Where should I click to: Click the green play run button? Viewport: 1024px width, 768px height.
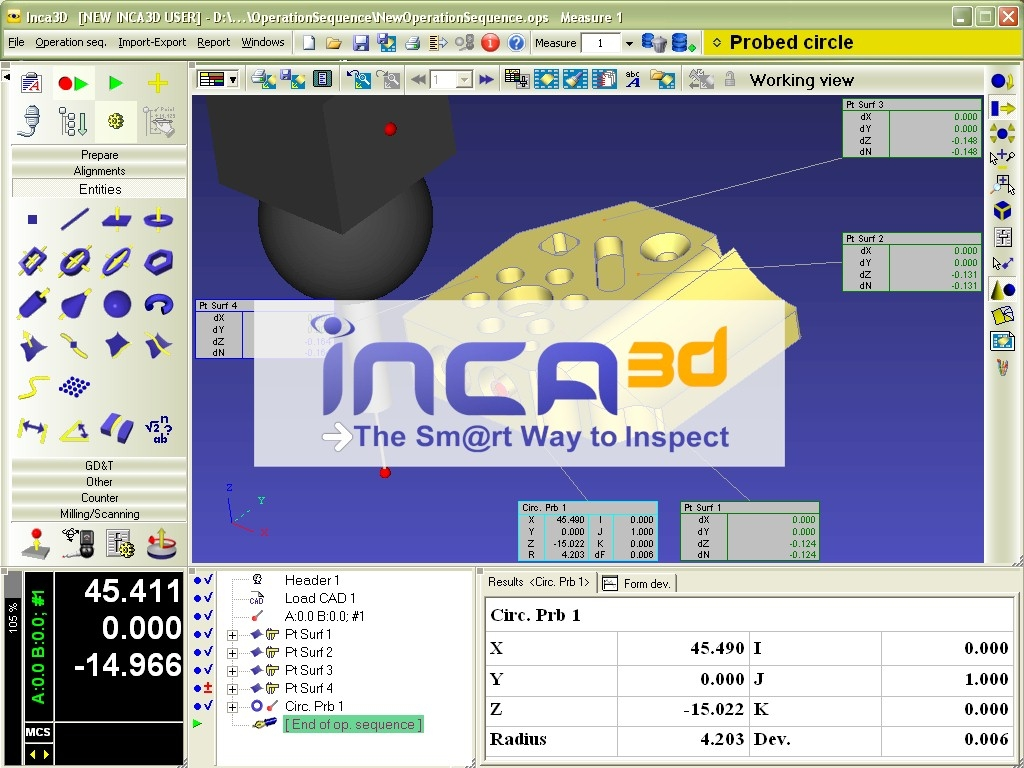click(116, 84)
